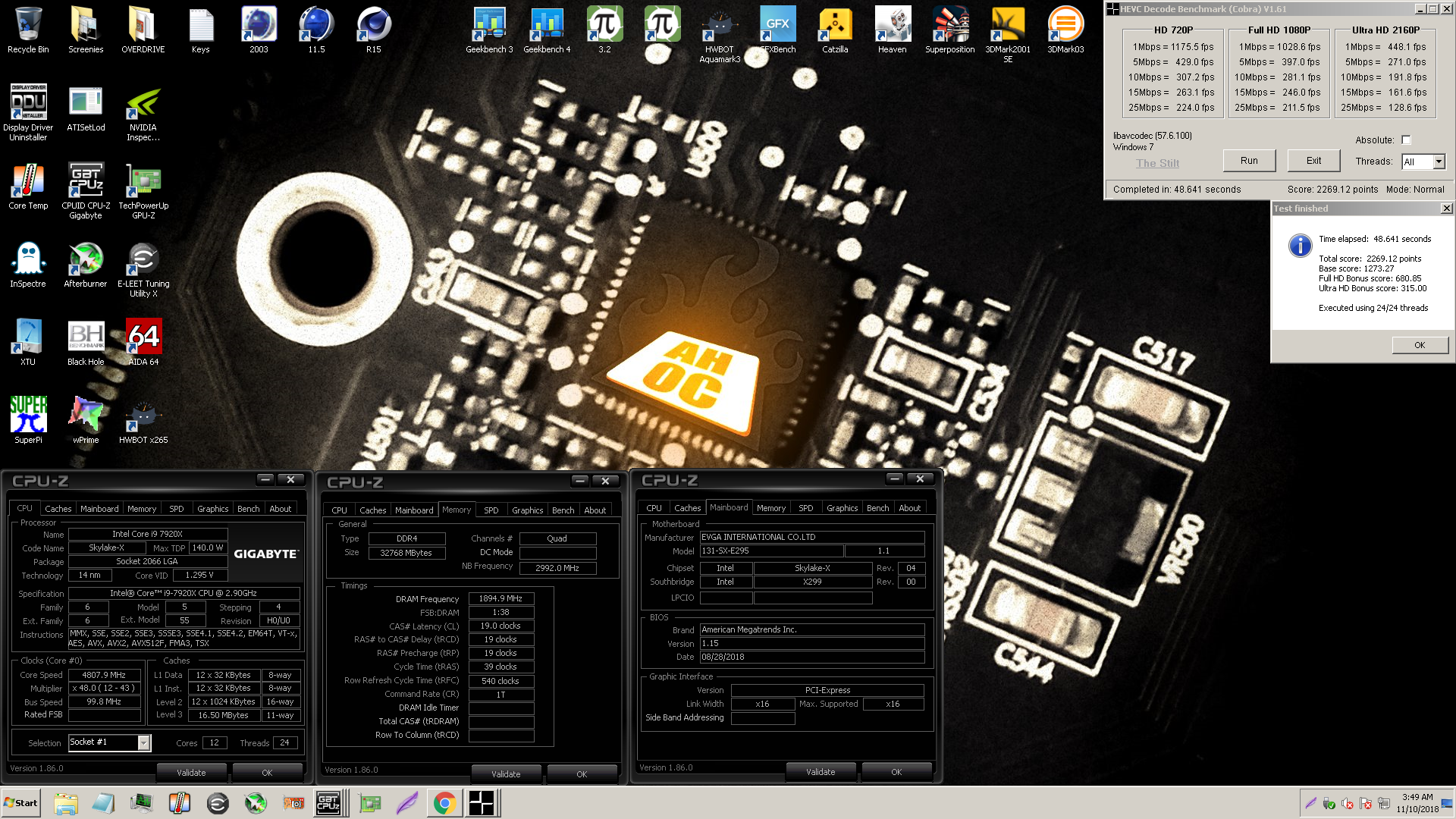Launch Geekbench 3 shortcut

tap(489, 30)
